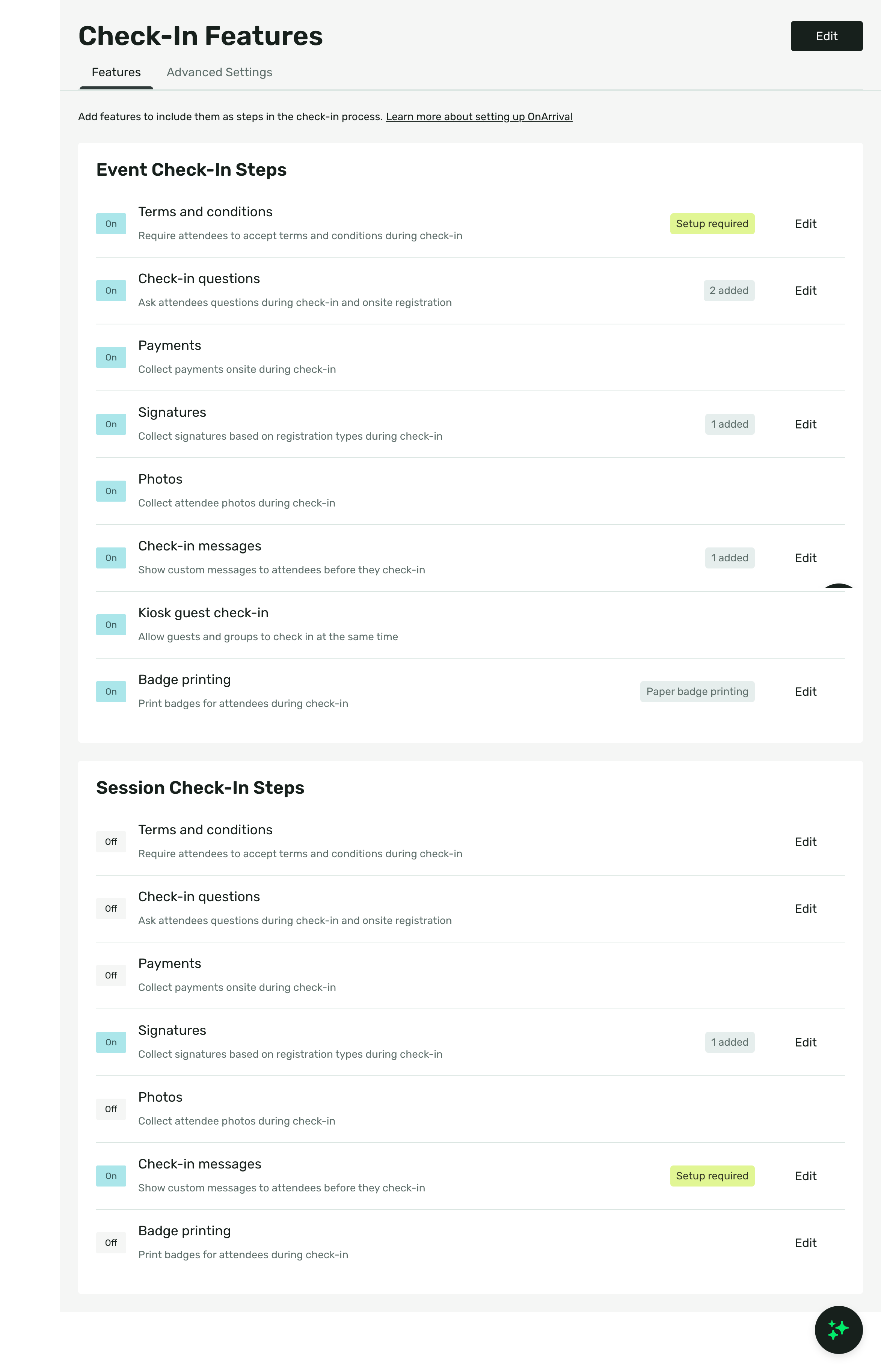Image resolution: width=881 pixels, height=1372 pixels.
Task: Click the 2 added tag for check-in questions
Action: 729,291
